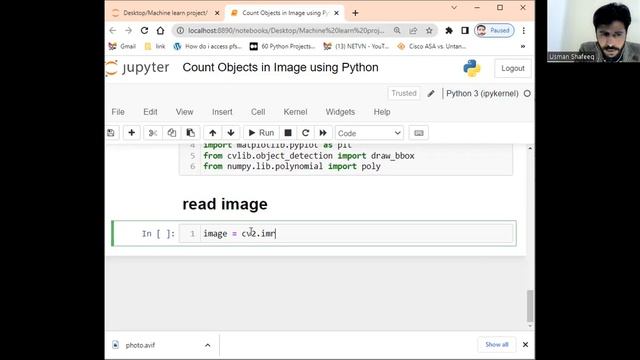The height and width of the screenshot is (360, 640).
Task: Move selected cell down with arrow icon
Action: (231, 133)
